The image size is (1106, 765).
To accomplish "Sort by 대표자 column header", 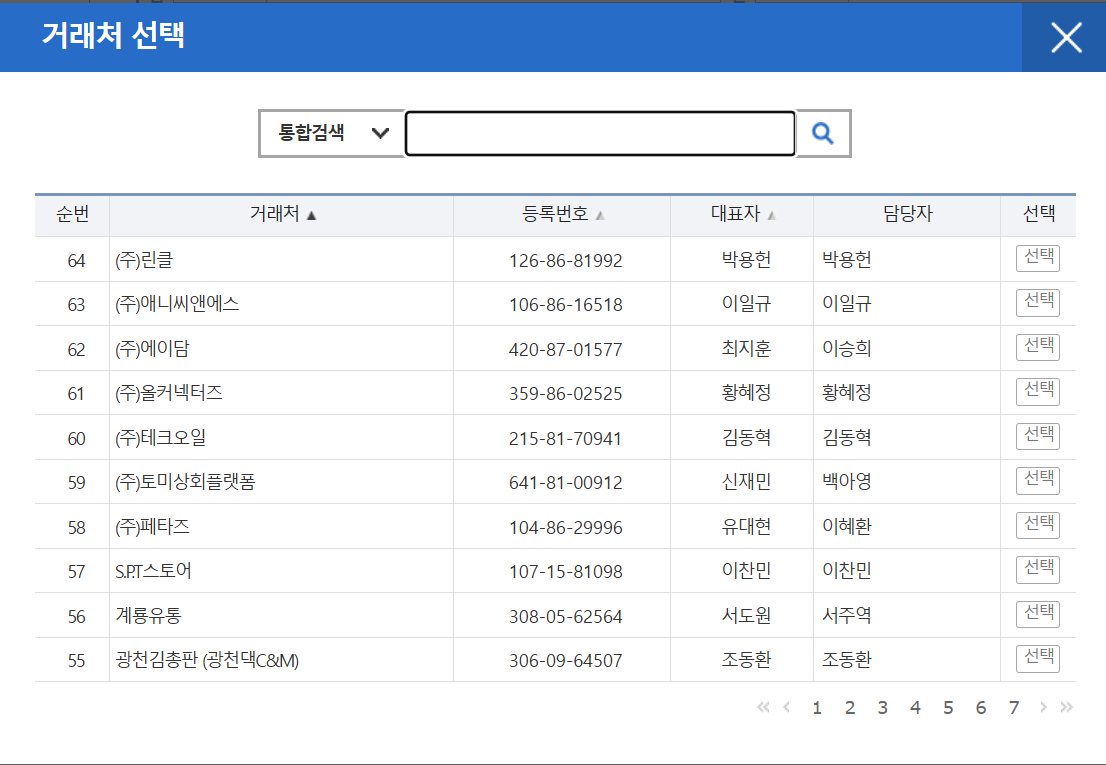I will (x=743, y=214).
